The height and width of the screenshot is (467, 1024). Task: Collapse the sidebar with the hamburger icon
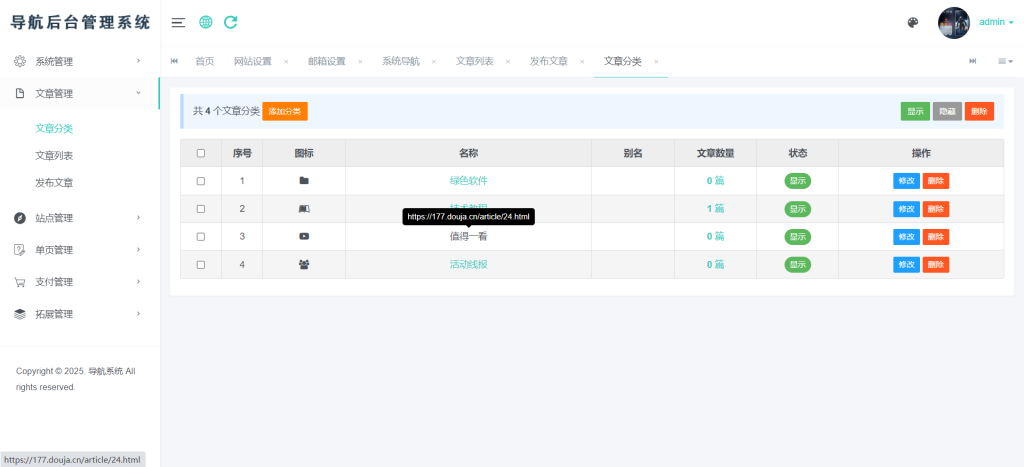pyautogui.click(x=178, y=22)
